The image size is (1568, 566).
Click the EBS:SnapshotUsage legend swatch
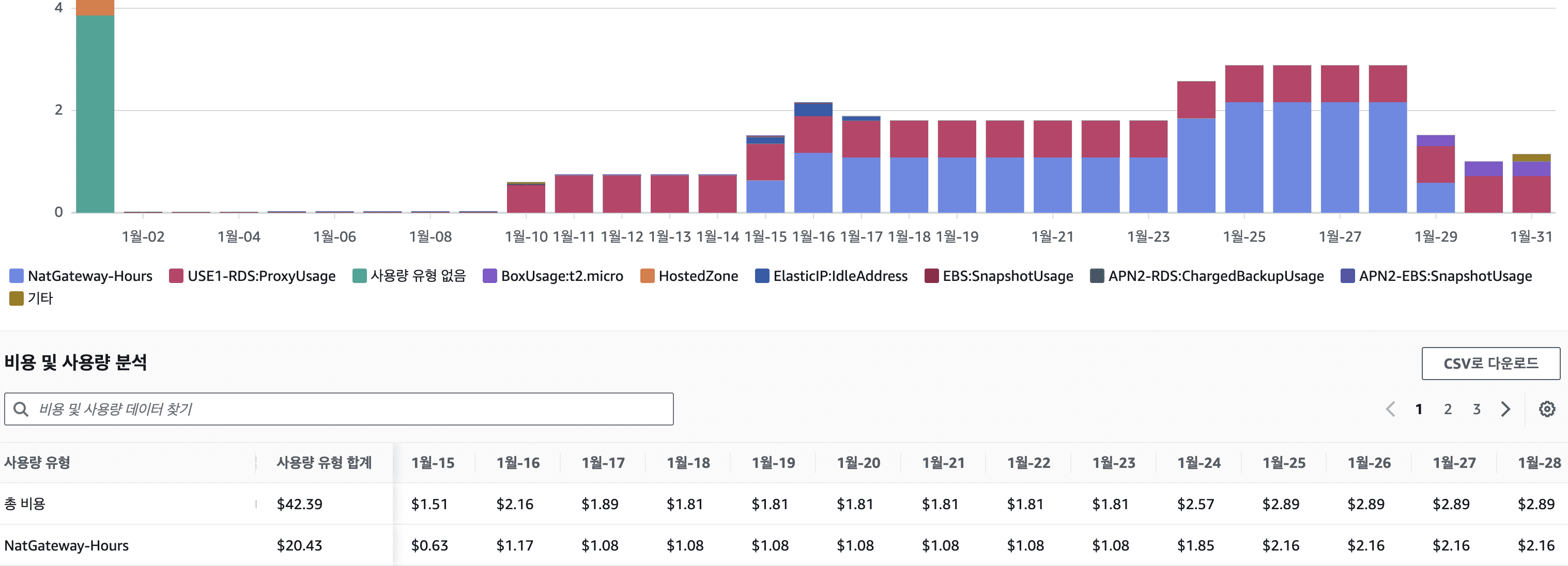931,276
